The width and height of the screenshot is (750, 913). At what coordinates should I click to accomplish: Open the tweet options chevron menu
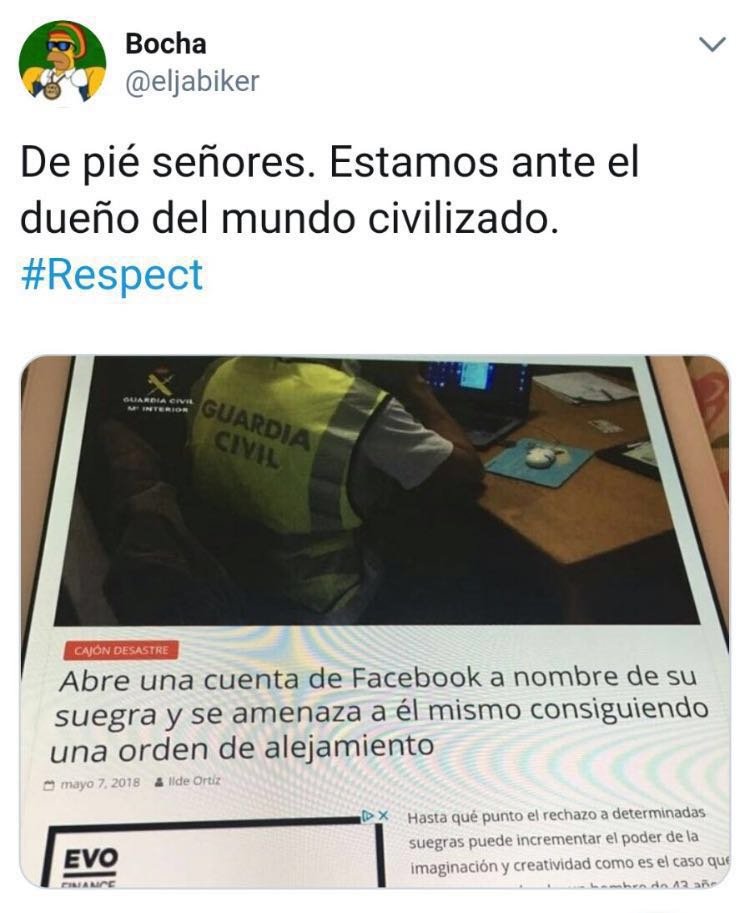point(712,45)
